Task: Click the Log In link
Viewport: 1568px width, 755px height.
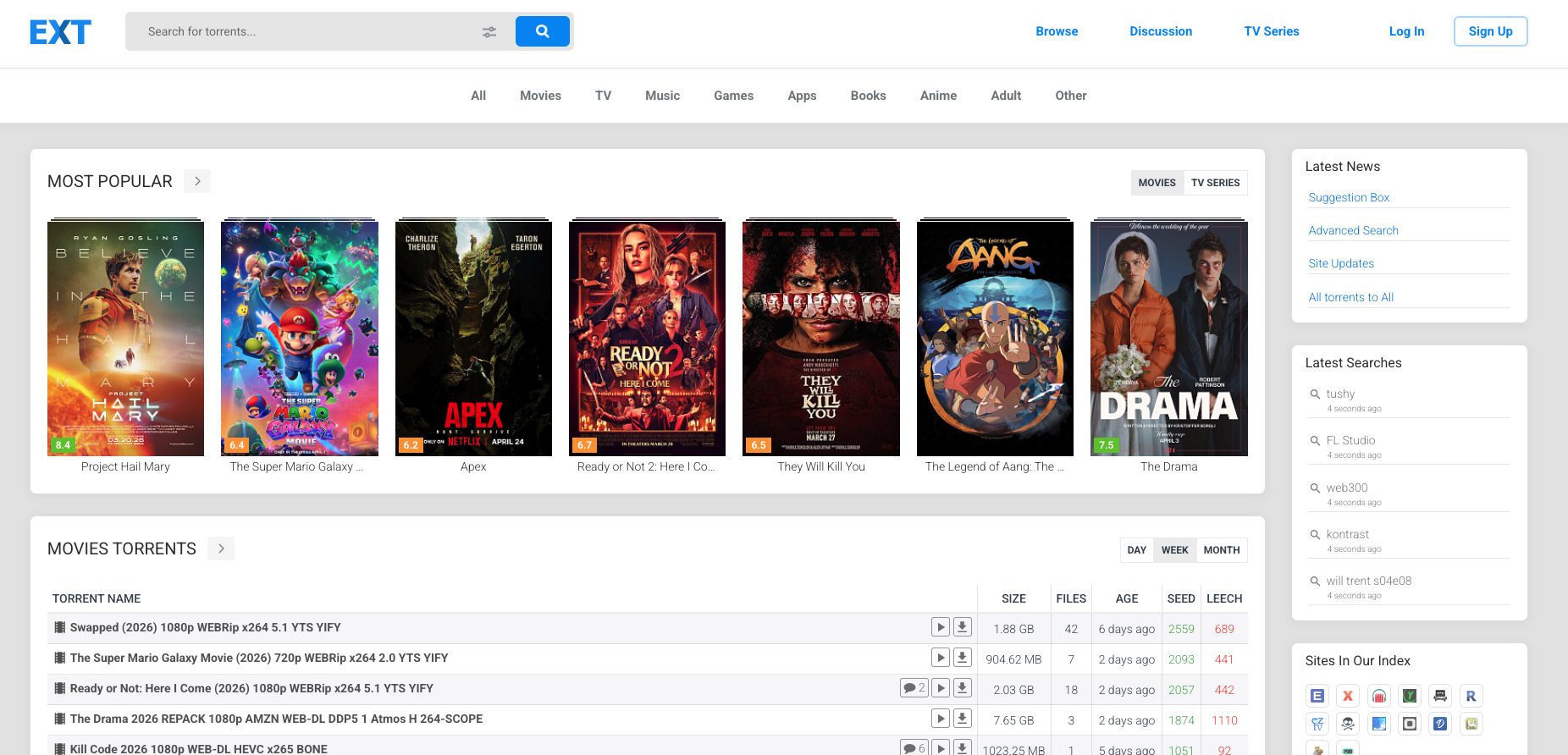Action: (x=1406, y=31)
